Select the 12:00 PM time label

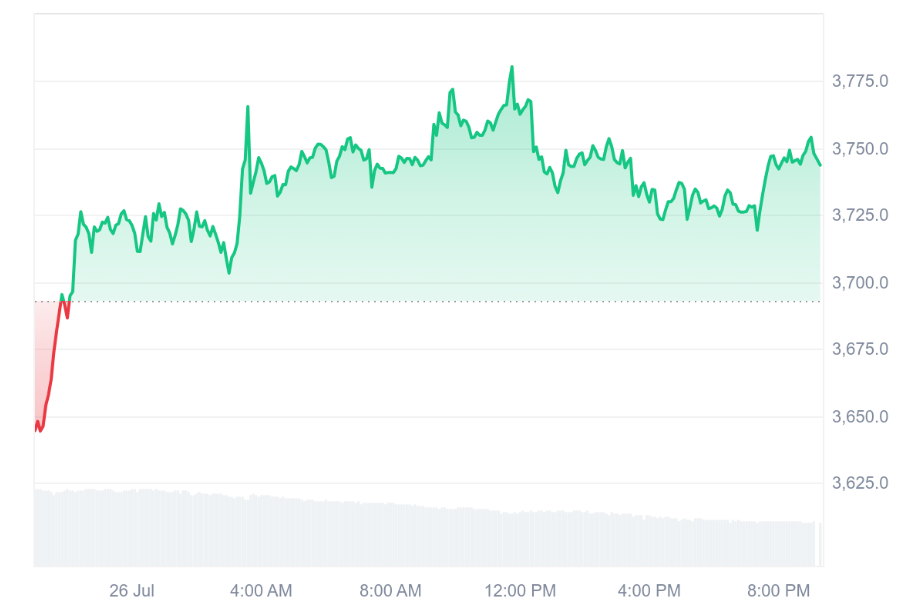(520, 591)
